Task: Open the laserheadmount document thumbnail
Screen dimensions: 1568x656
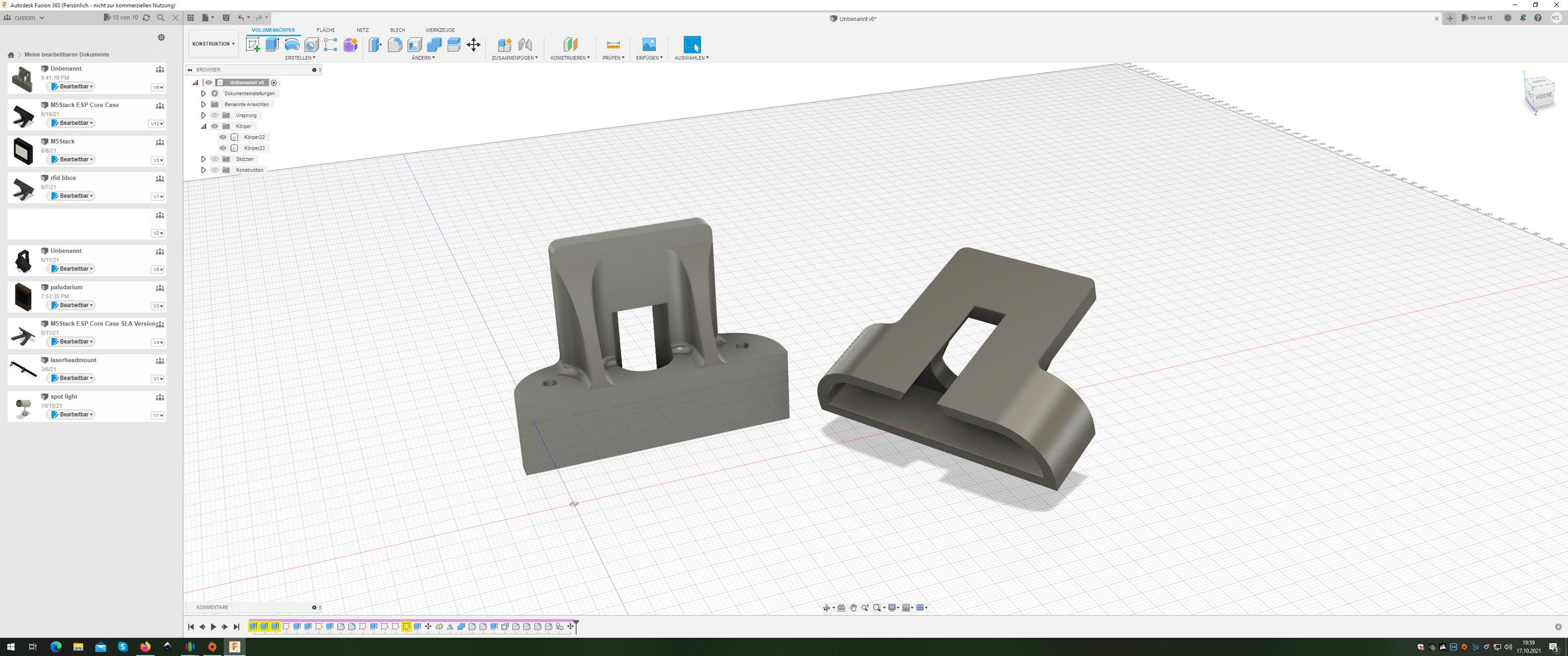Action: pos(23,370)
